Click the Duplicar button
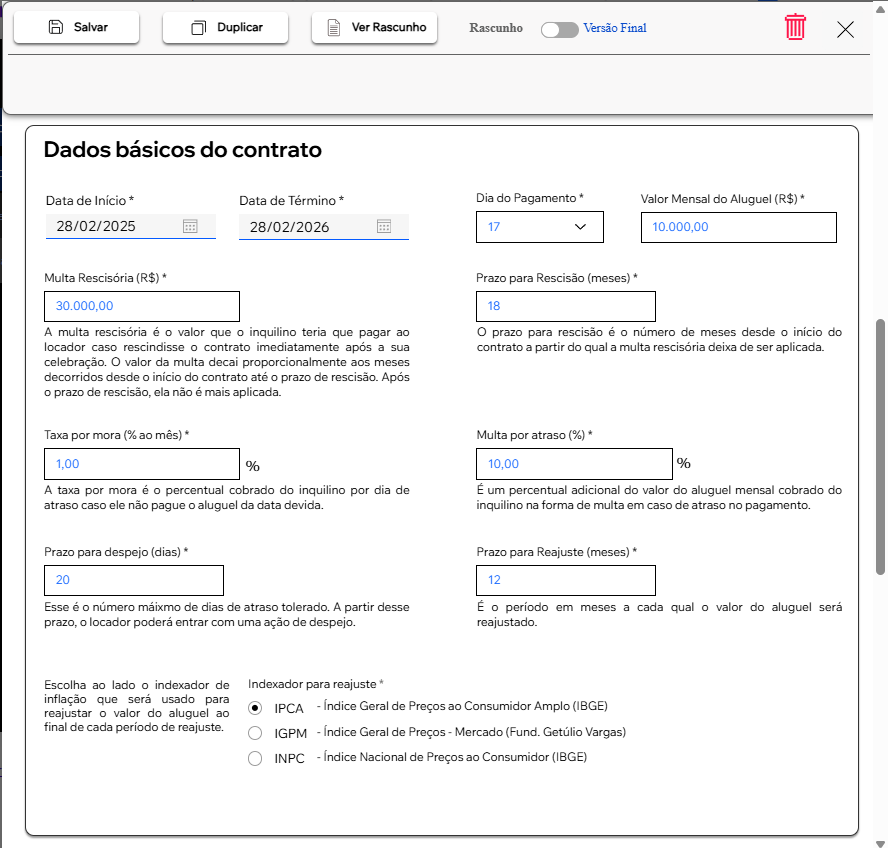Viewport: 888px width, 848px height. coord(225,27)
